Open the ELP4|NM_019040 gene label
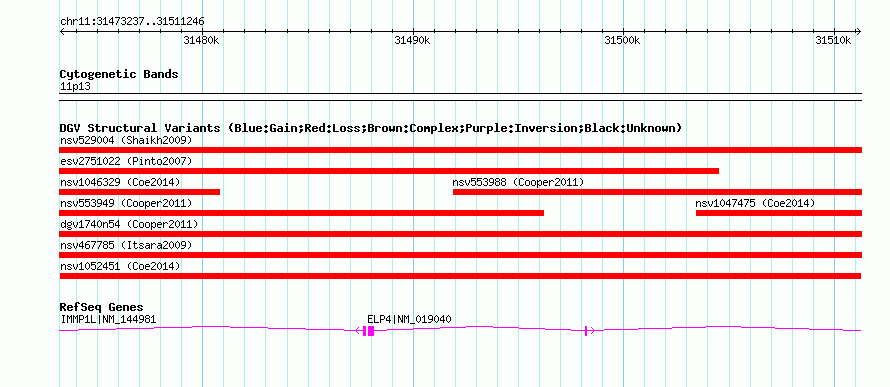This screenshot has height=387, width=890. 409,319
